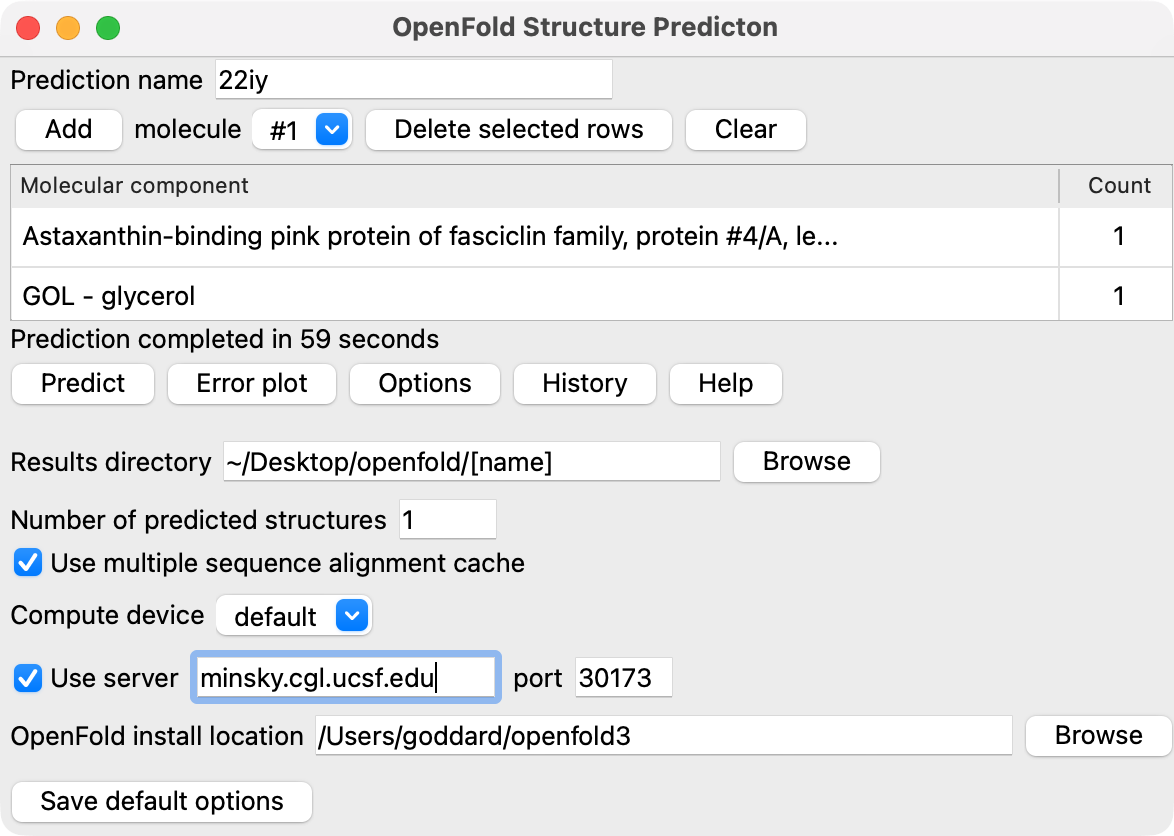Click Save default options
Viewport: 1174px width, 836px height.
click(162, 801)
